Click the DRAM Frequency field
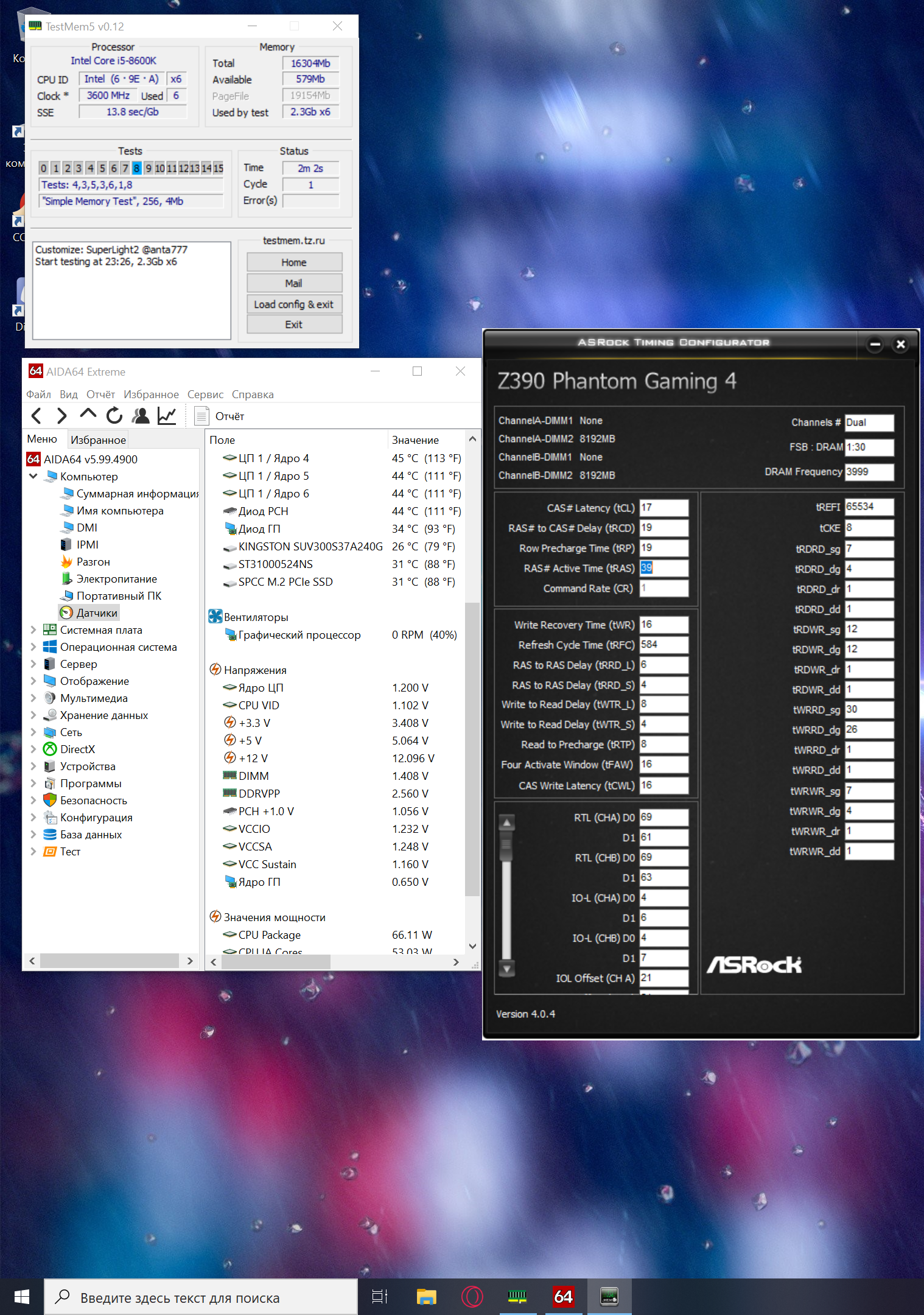This screenshot has width=924, height=1315. tap(869, 472)
